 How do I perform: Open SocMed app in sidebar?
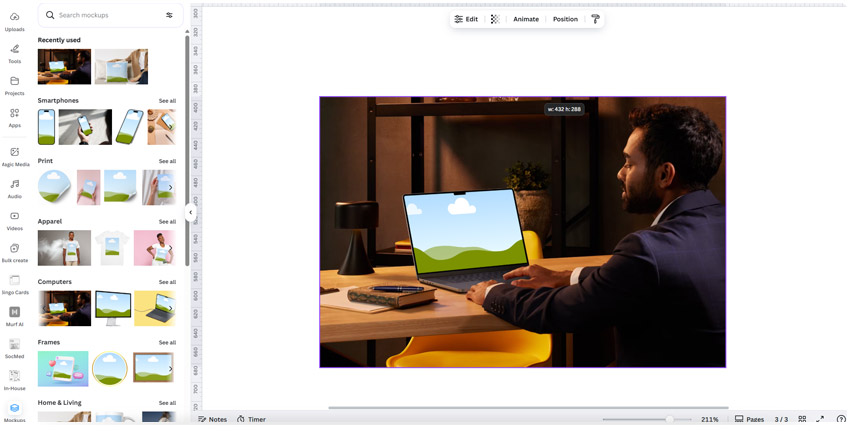15,348
